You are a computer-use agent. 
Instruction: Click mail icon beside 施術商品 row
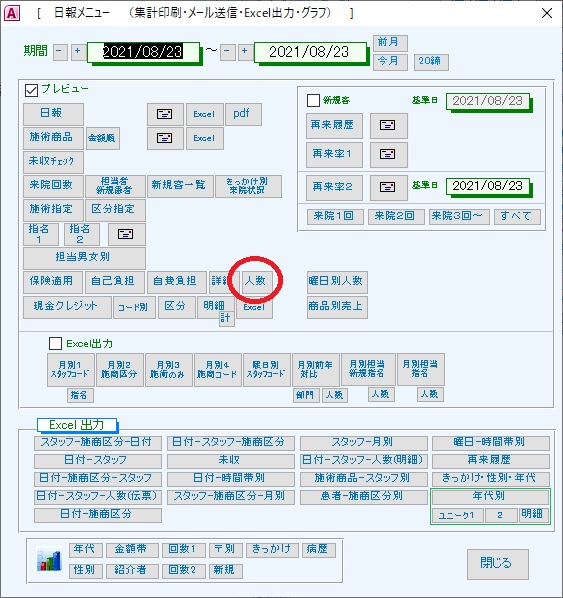tap(165, 138)
